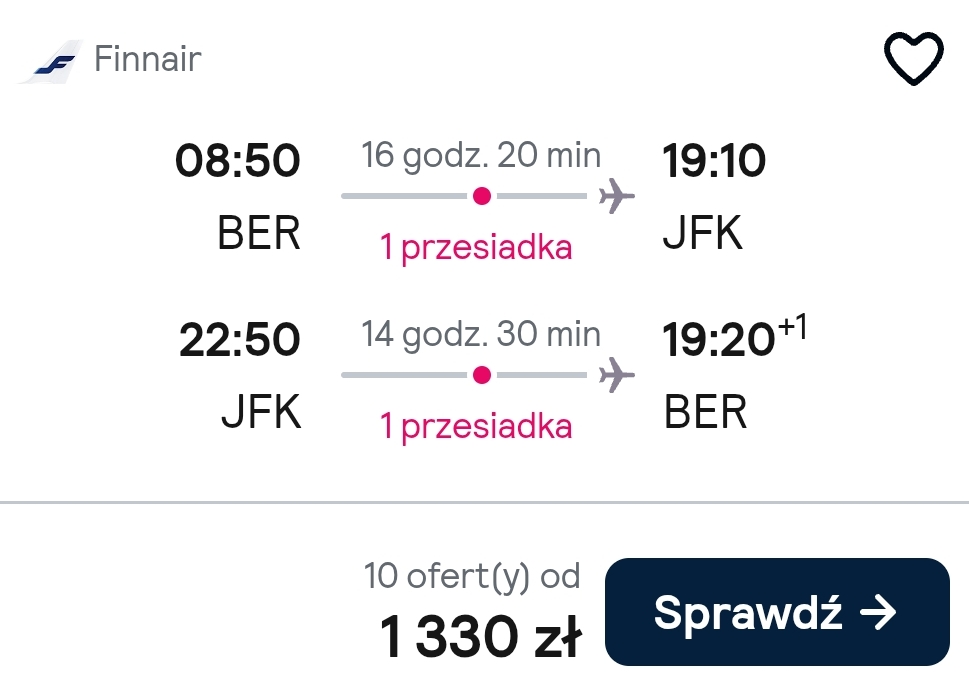Image resolution: width=969 pixels, height=676 pixels.
Task: Select the 08:50 departure time
Action: pyautogui.click(x=238, y=161)
